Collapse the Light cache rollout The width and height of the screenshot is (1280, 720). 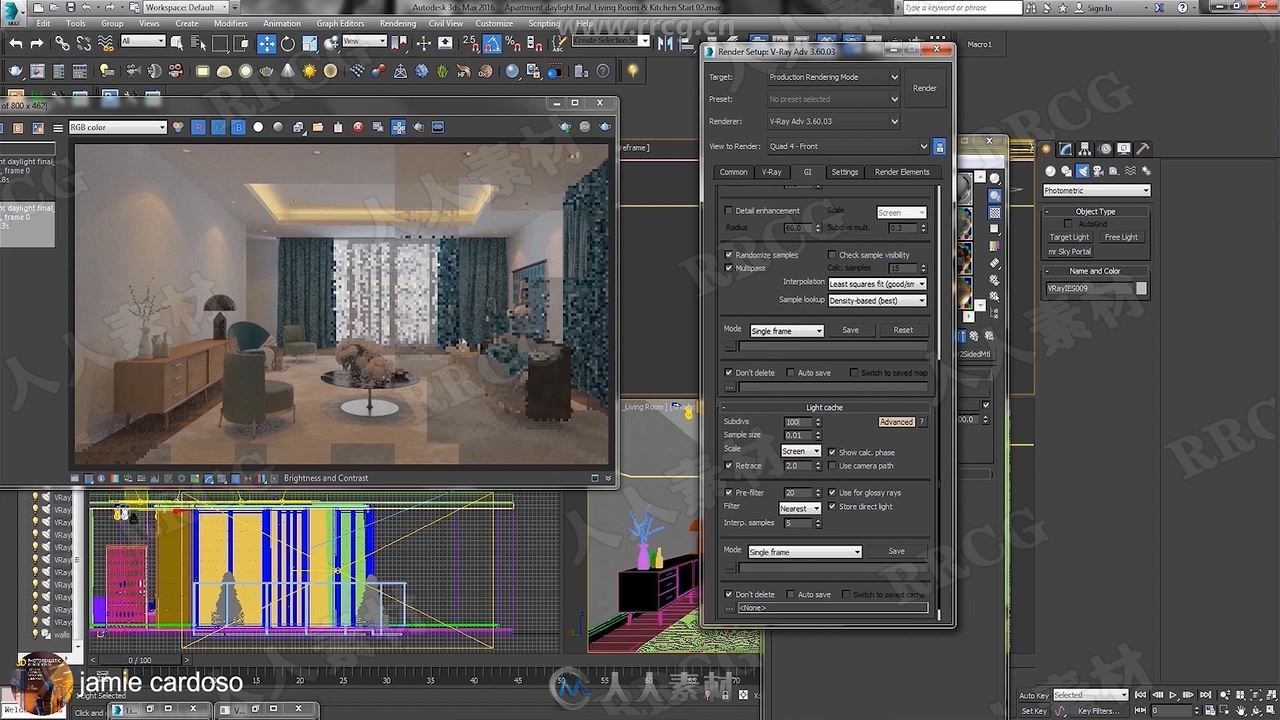825,408
